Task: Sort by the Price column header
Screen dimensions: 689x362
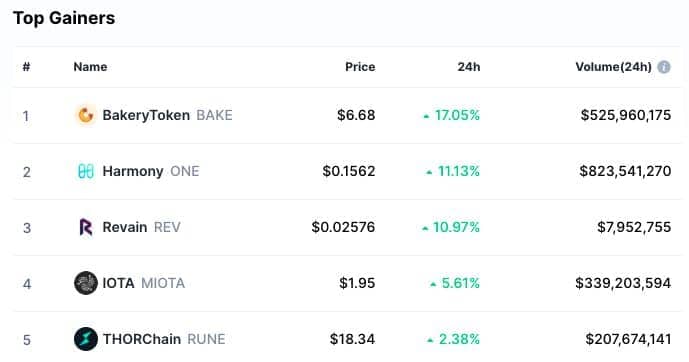Action: [360, 67]
